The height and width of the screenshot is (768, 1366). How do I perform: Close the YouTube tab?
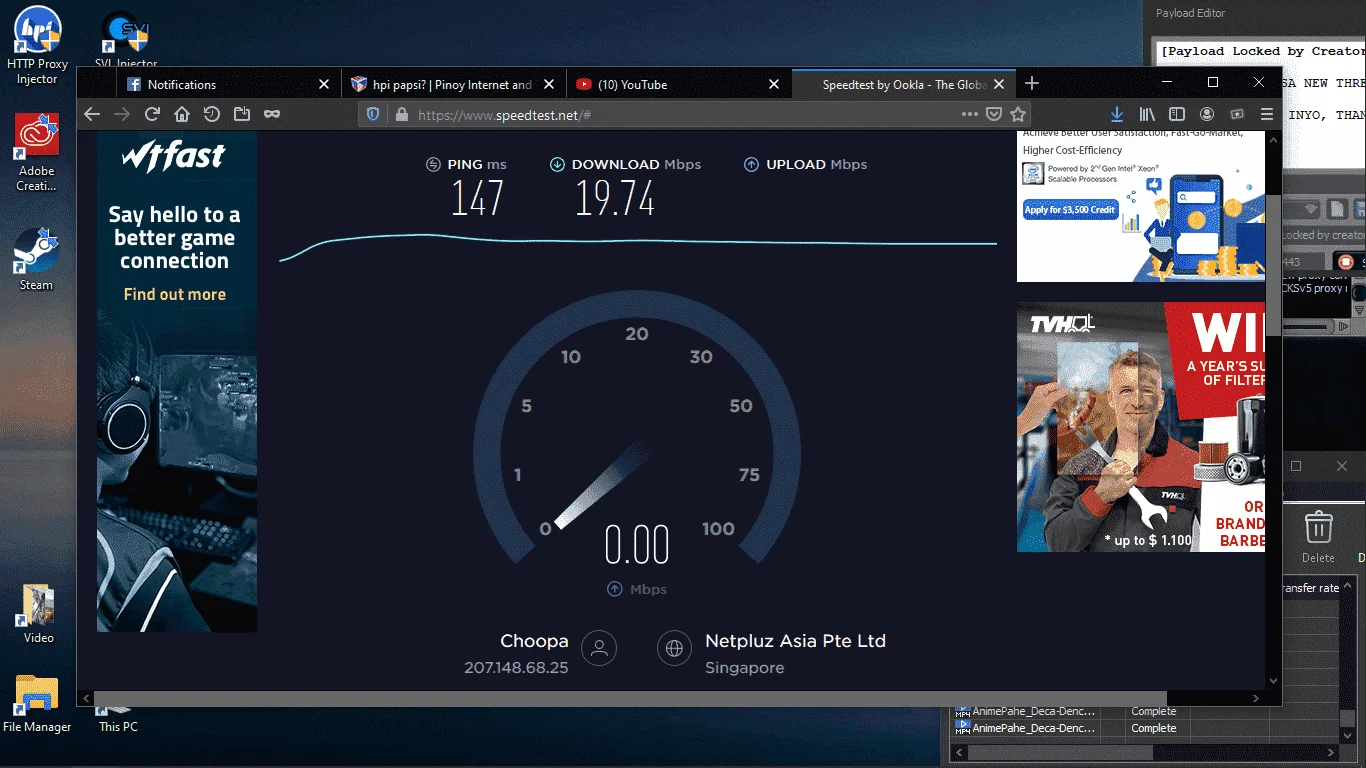pyautogui.click(x=772, y=85)
